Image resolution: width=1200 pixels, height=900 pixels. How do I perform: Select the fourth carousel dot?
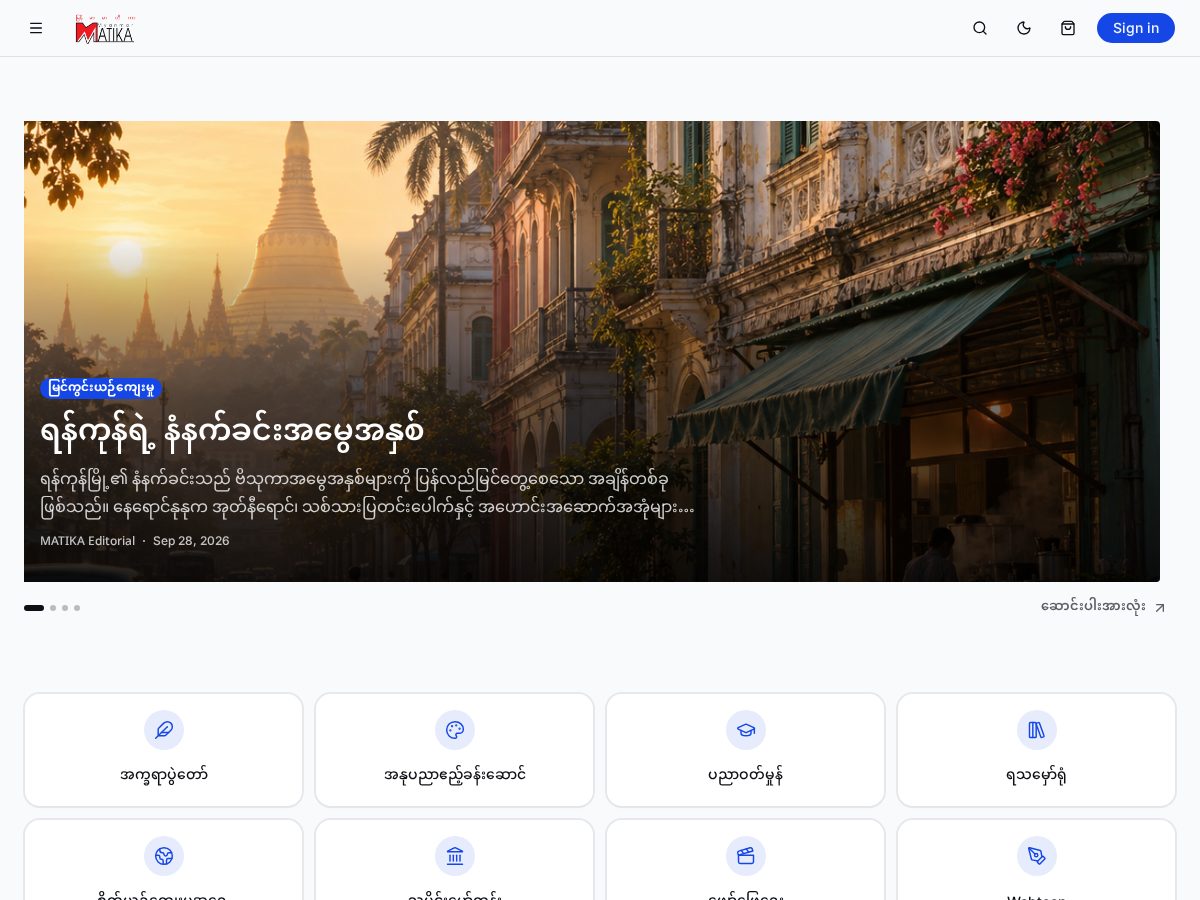77,608
